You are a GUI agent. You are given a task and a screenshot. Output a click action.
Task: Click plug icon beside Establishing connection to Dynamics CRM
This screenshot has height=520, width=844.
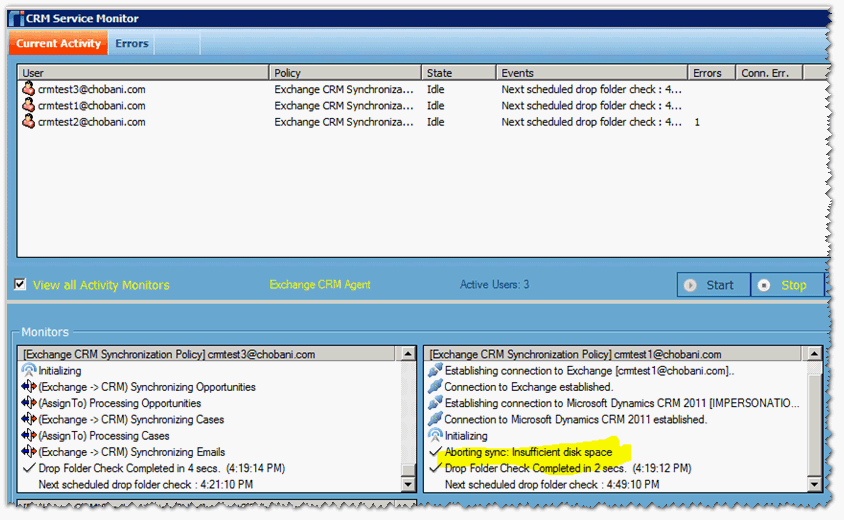[435, 403]
